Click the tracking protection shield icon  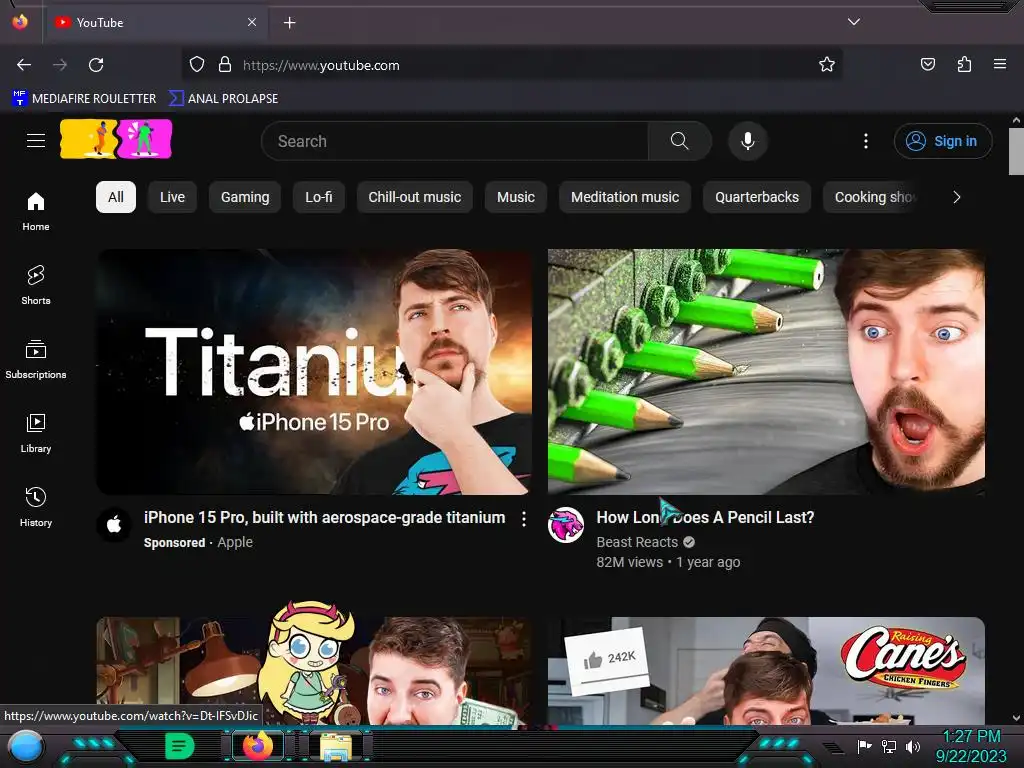(197, 65)
